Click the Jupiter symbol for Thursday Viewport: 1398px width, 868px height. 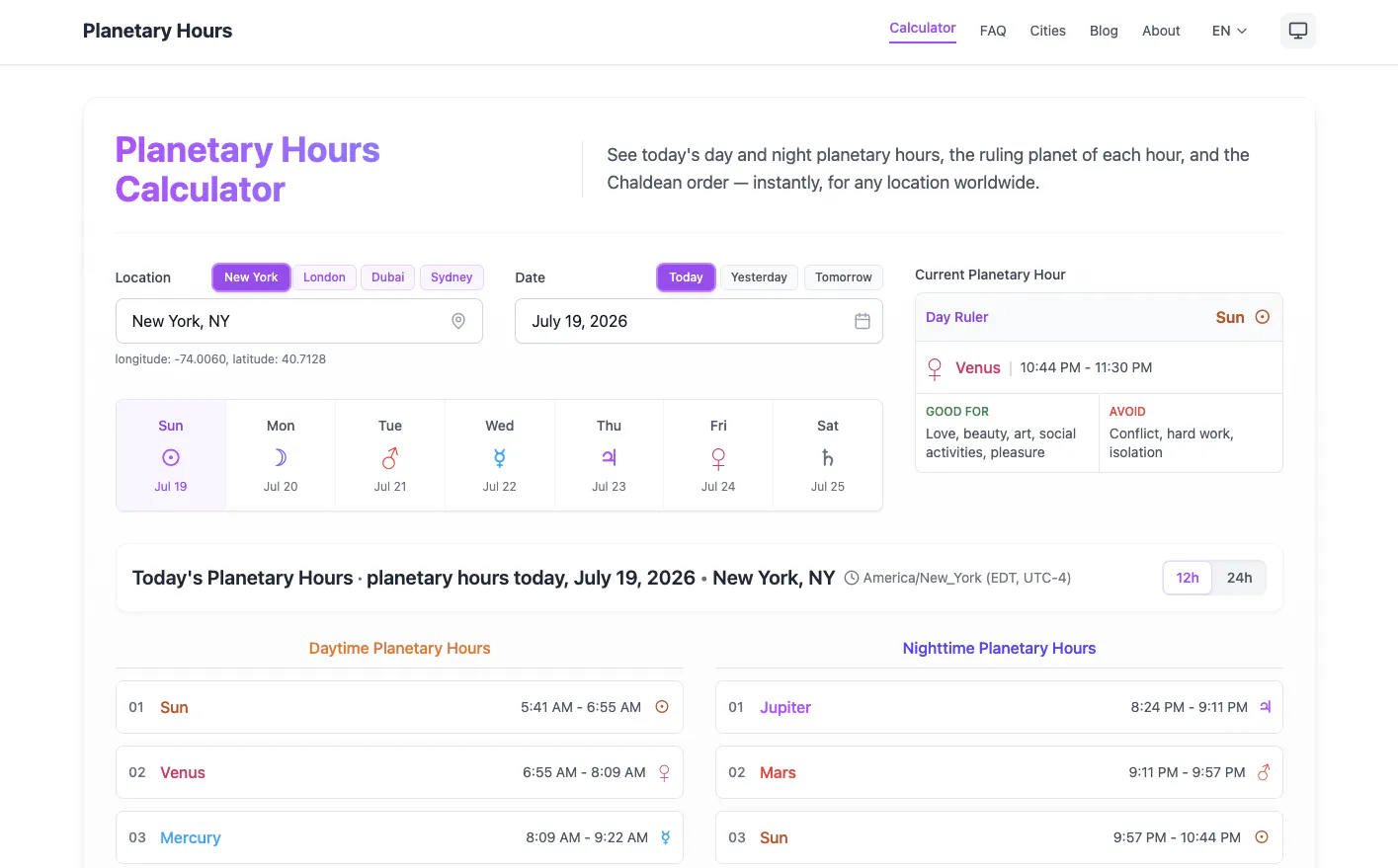[x=609, y=457]
